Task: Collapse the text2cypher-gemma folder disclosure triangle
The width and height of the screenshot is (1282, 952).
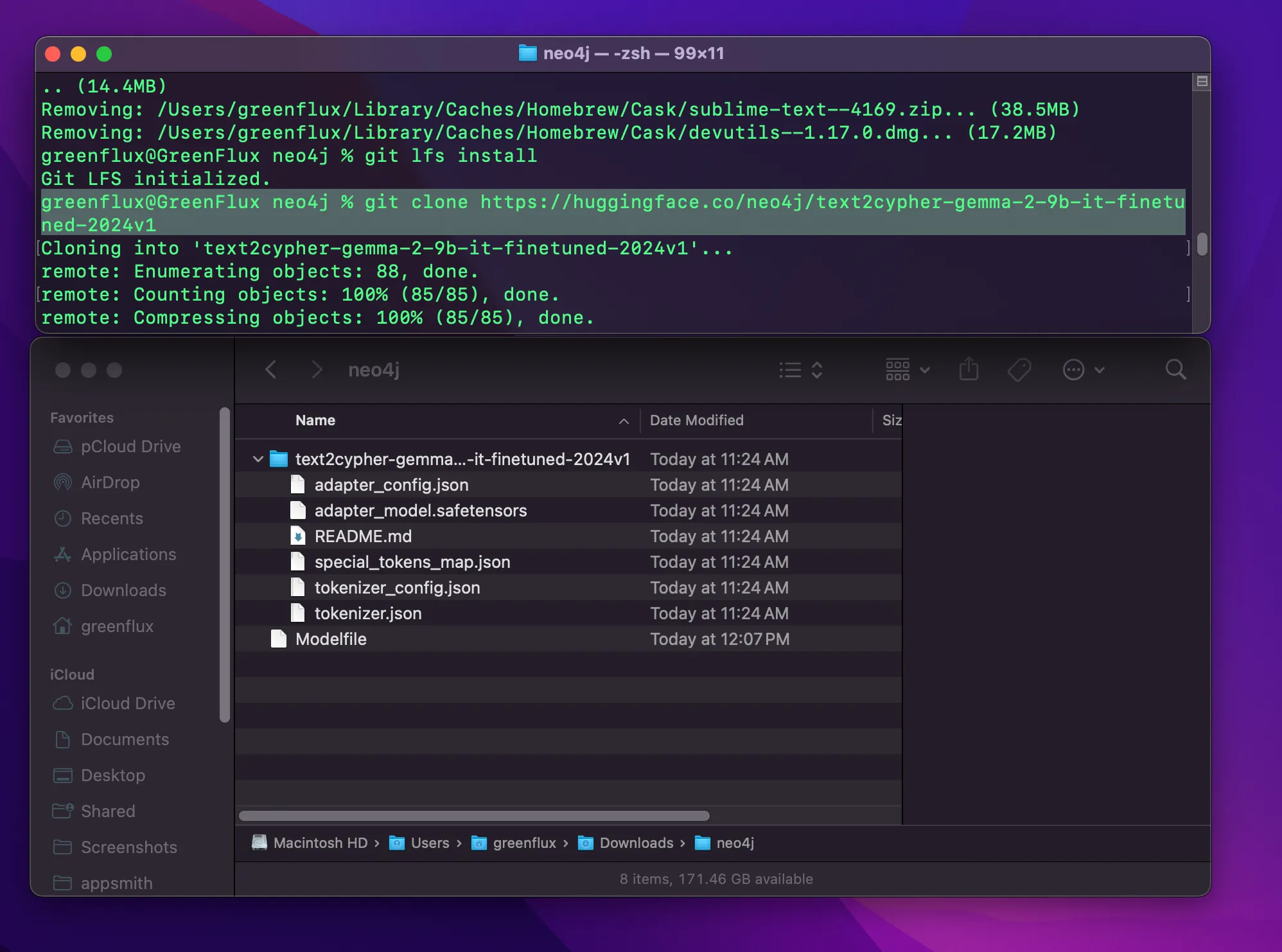Action: coord(258,459)
